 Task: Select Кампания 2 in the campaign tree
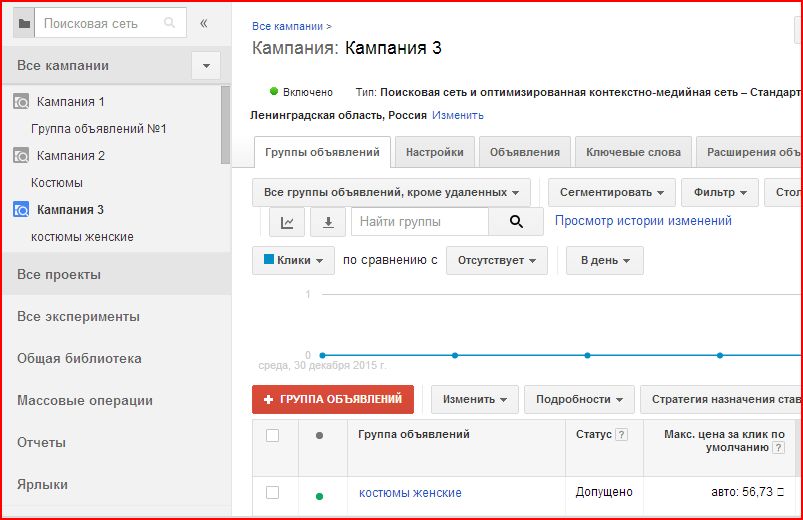71,155
